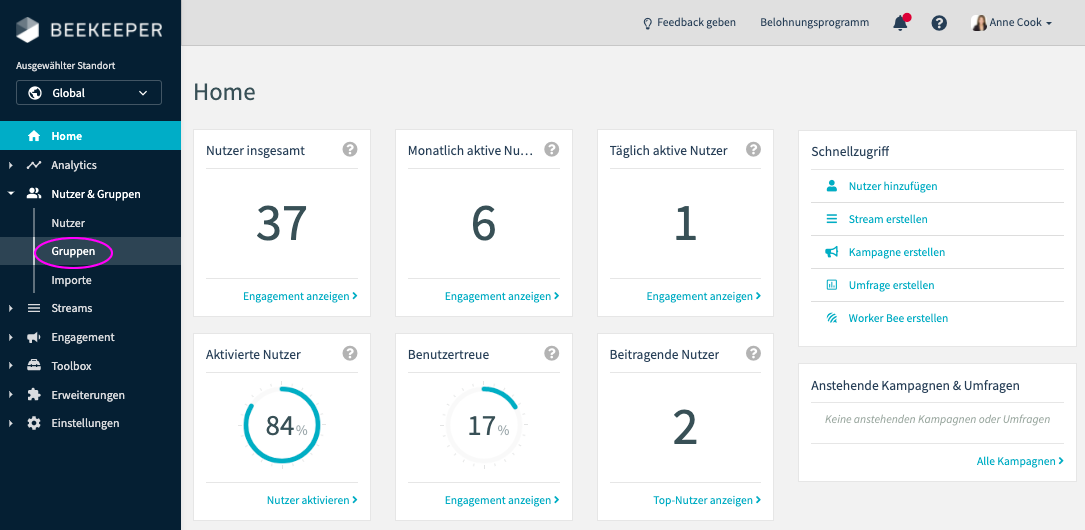Open the notifications bell icon
This screenshot has width=1085, height=530.
[x=900, y=23]
